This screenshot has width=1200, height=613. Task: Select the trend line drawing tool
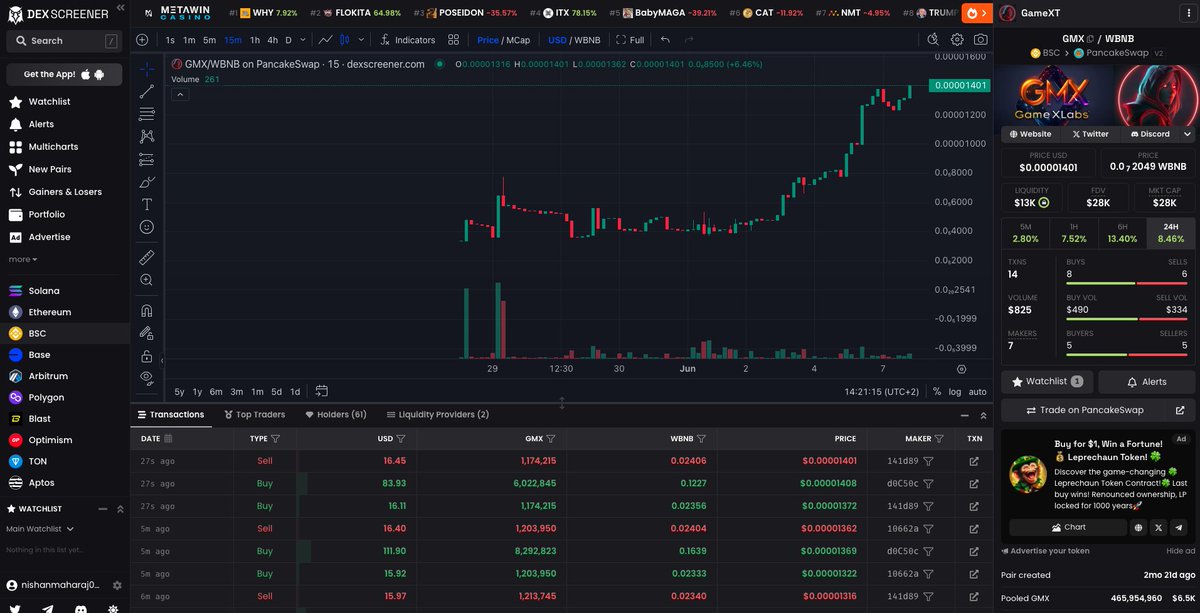pos(147,92)
